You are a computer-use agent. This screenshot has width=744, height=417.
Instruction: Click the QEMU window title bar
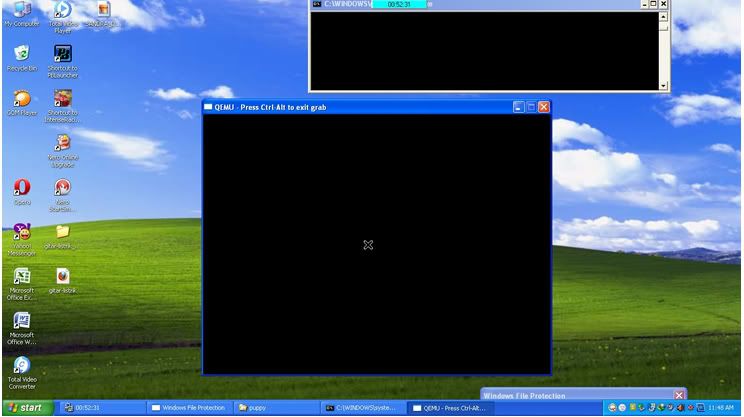tap(377, 107)
